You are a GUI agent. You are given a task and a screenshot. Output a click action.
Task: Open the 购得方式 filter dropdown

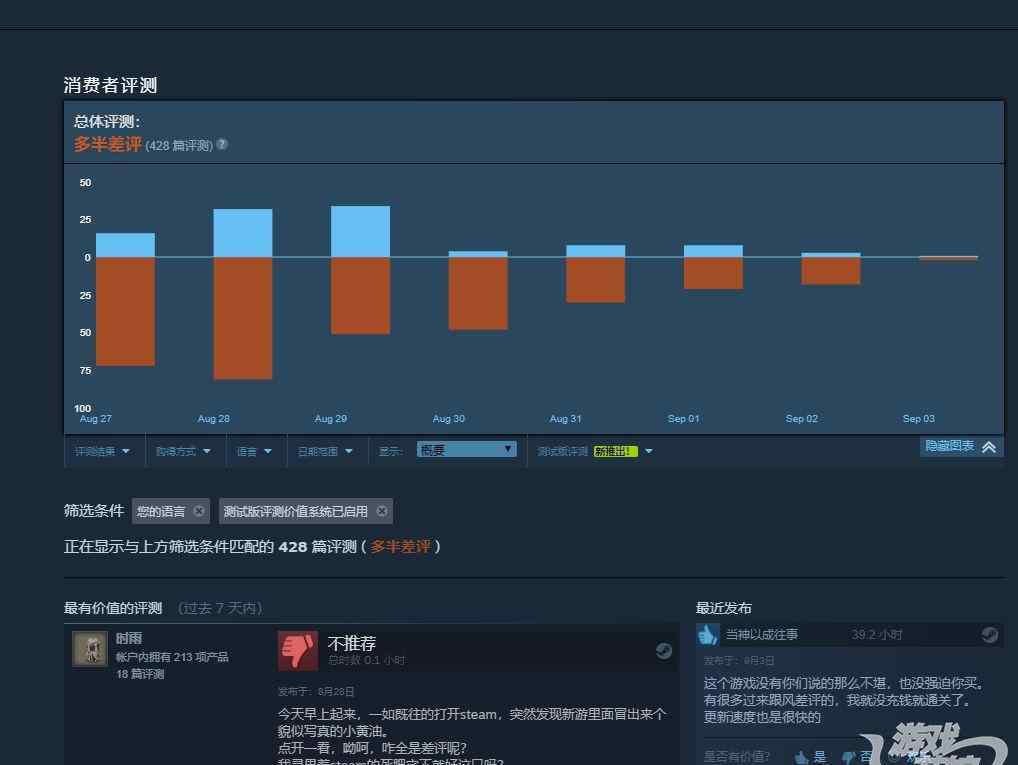click(x=183, y=451)
